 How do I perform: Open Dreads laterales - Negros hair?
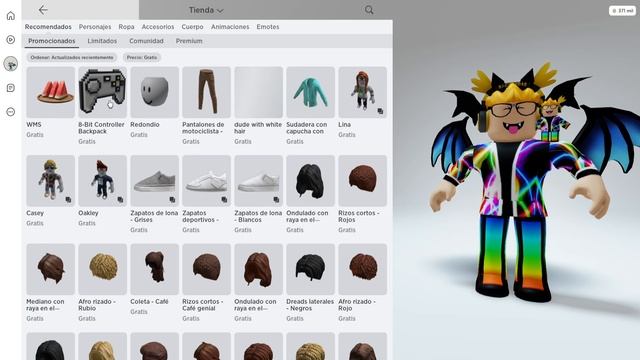[311, 269]
